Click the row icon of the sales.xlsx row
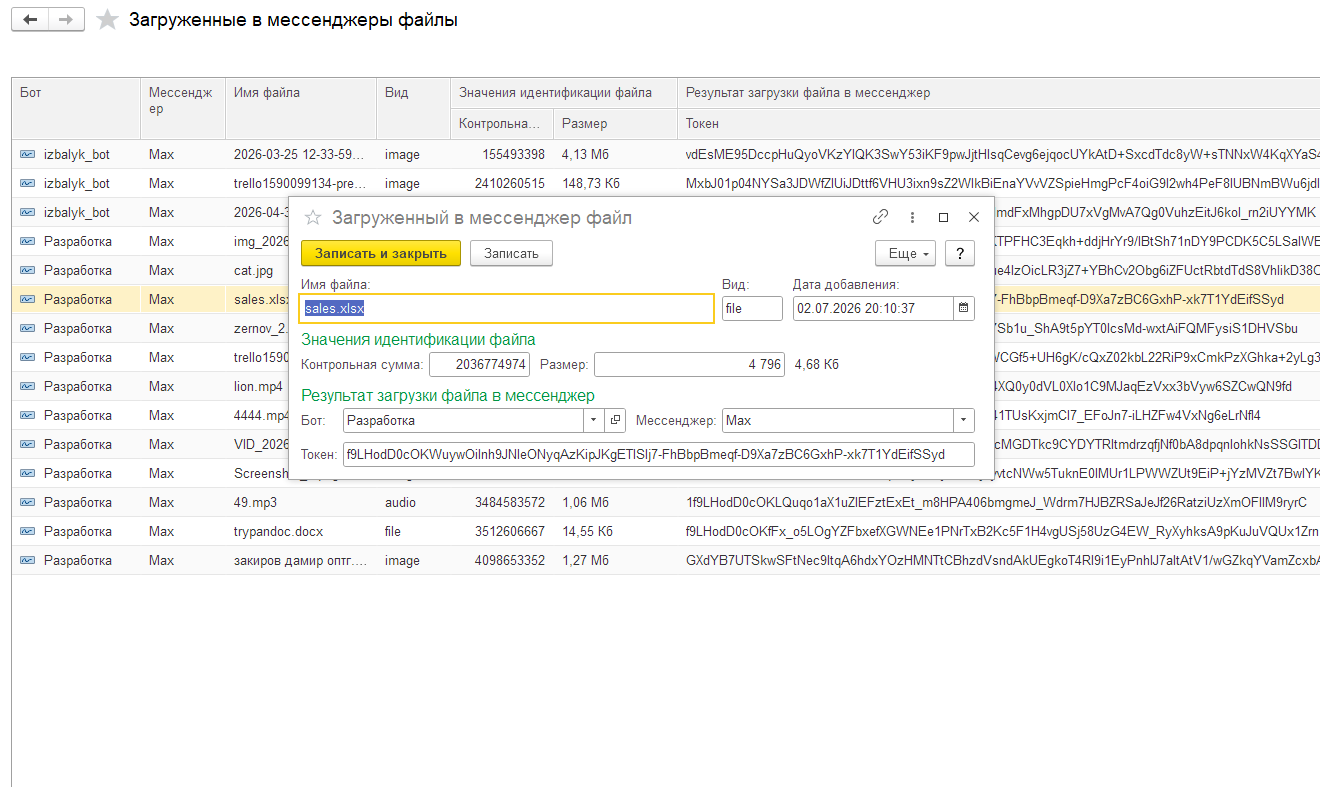Viewport: 1320px width, 787px height. click(27, 299)
